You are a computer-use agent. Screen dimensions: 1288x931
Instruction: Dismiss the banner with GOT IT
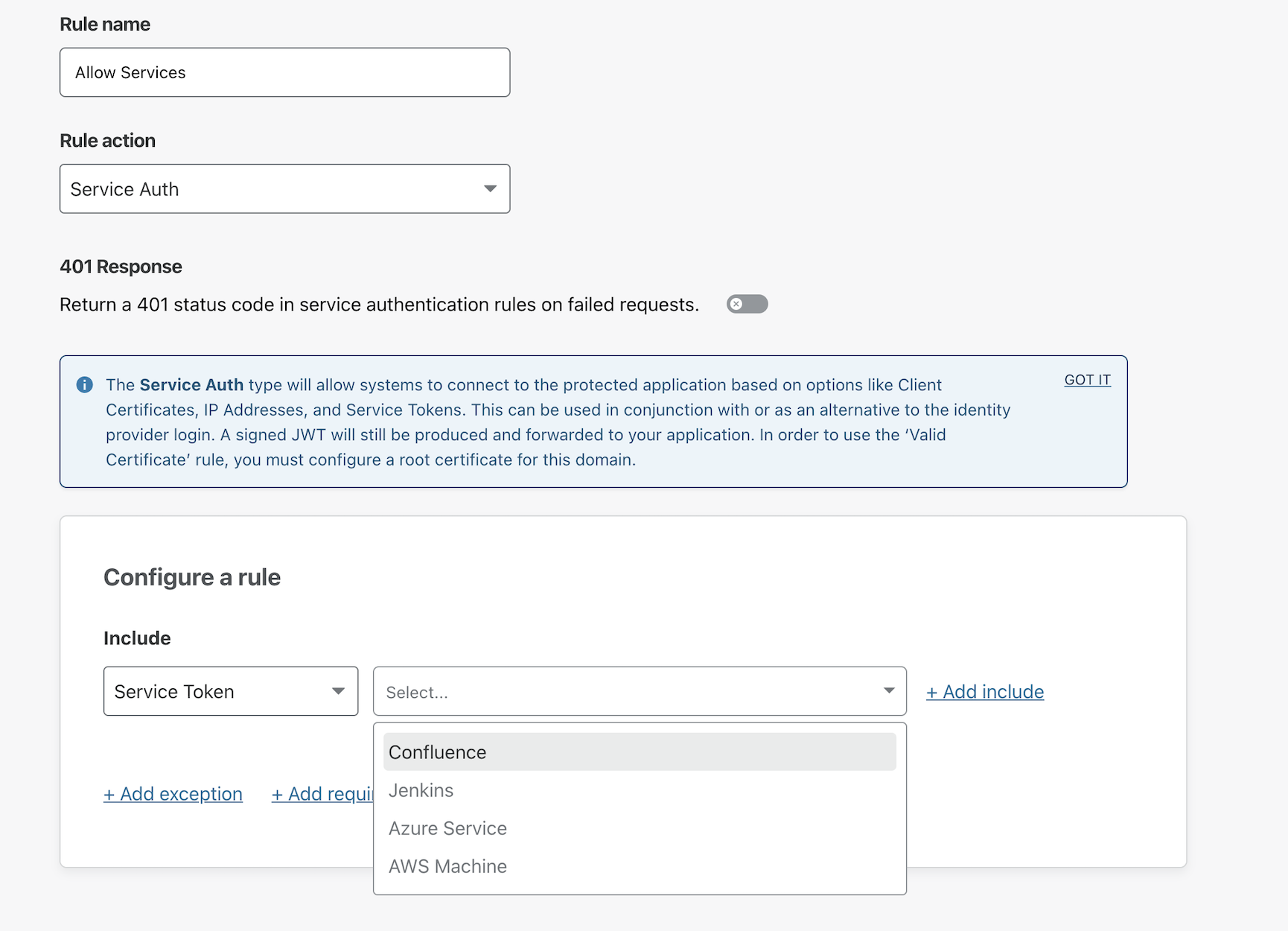coord(1087,380)
